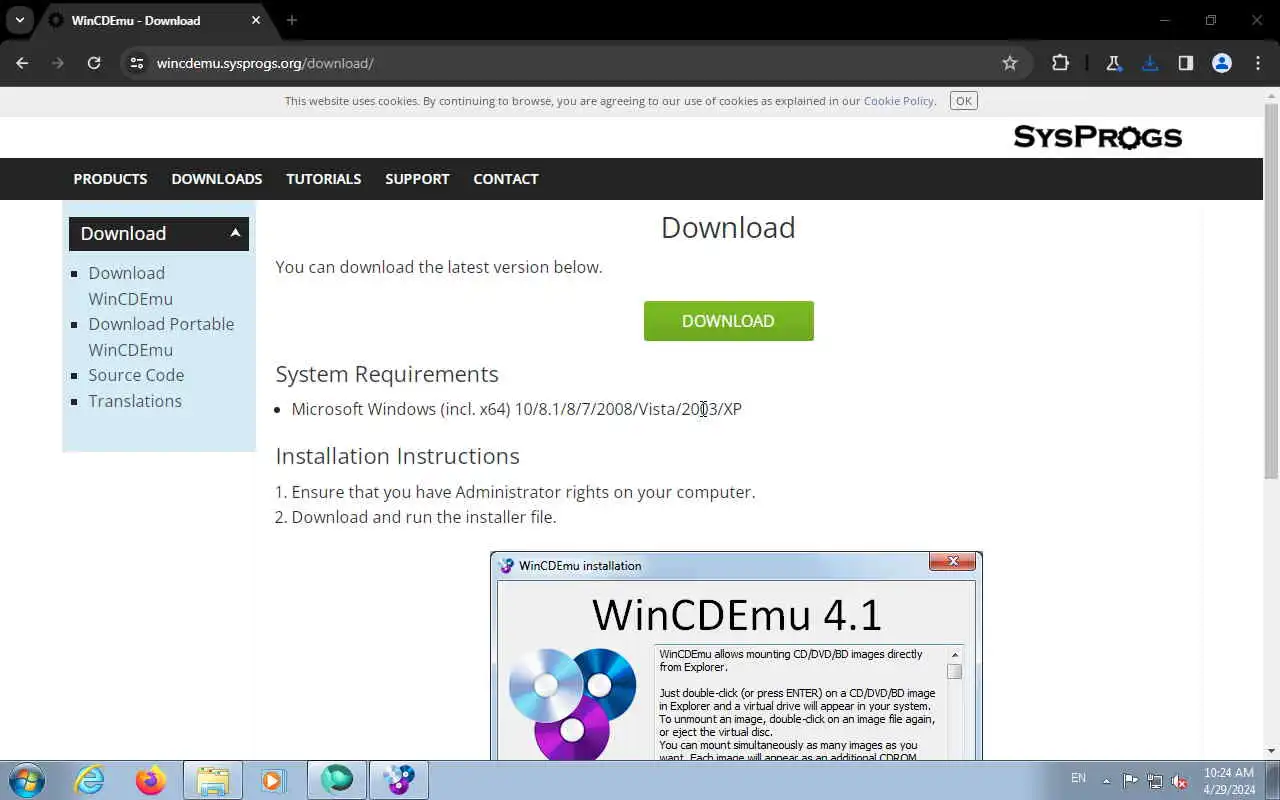Click Download Portable WinCDEmu sidebar link
The width and height of the screenshot is (1280, 800).
[161, 337]
